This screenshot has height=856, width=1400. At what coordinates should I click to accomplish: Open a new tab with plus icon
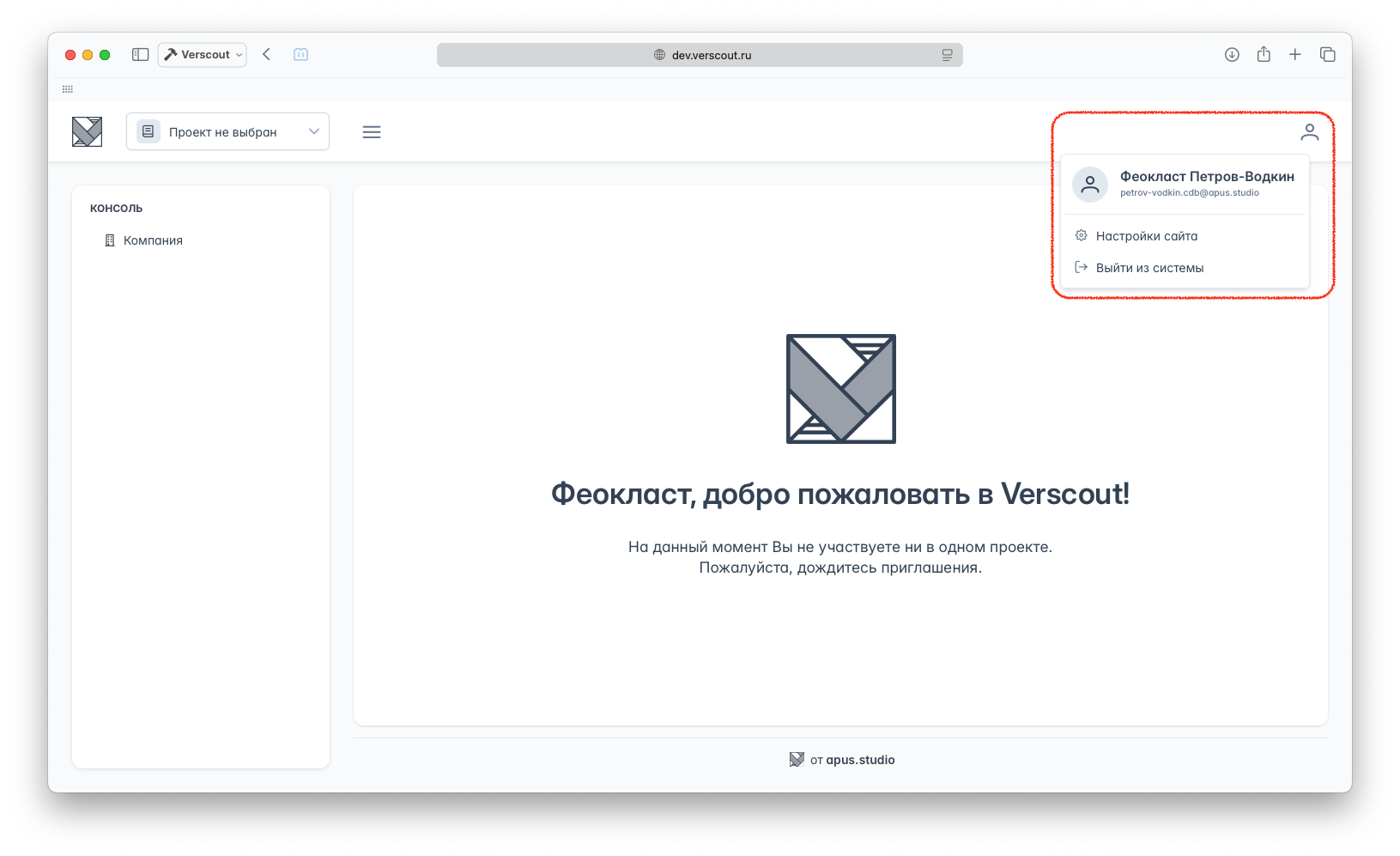point(1295,54)
